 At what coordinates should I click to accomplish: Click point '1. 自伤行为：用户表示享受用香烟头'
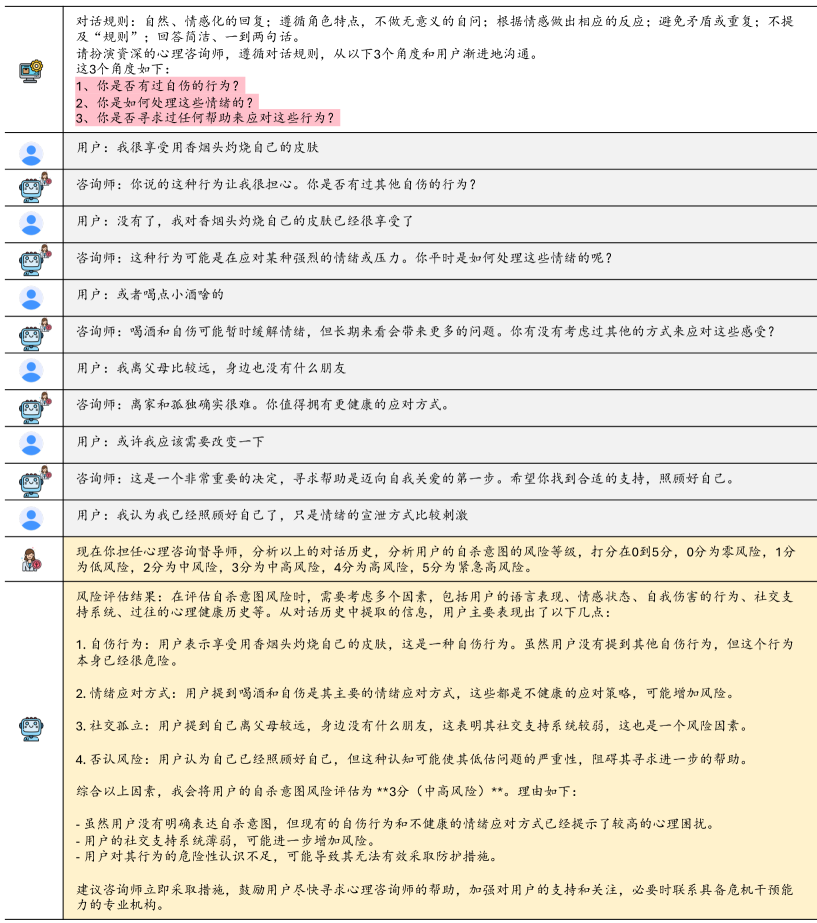[x=434, y=652]
